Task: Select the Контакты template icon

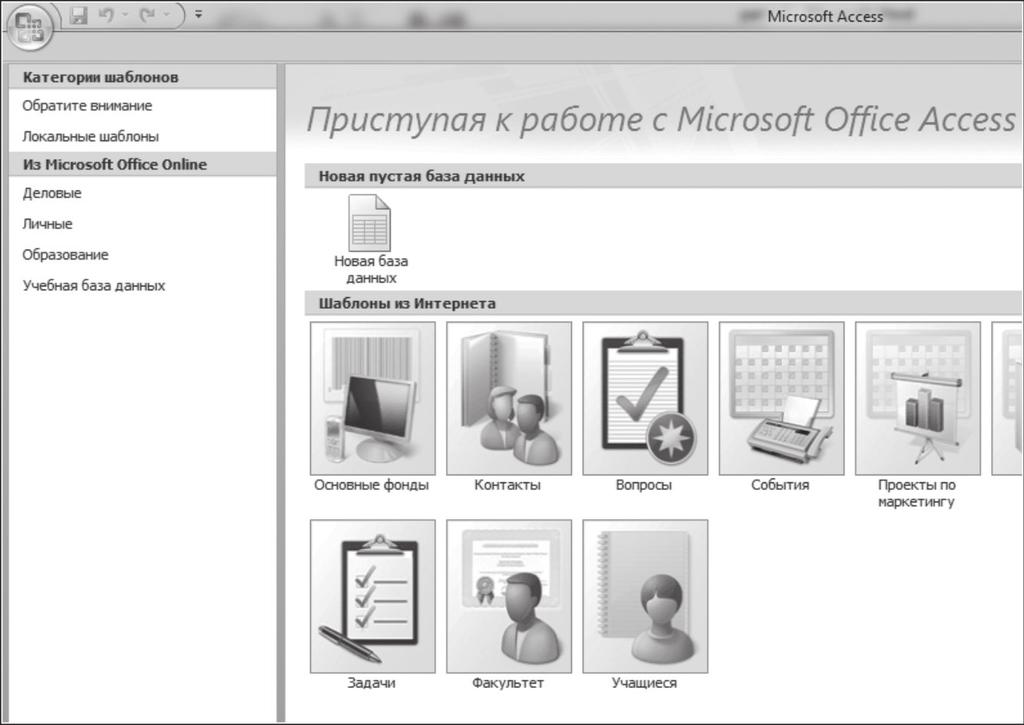Action: (509, 398)
